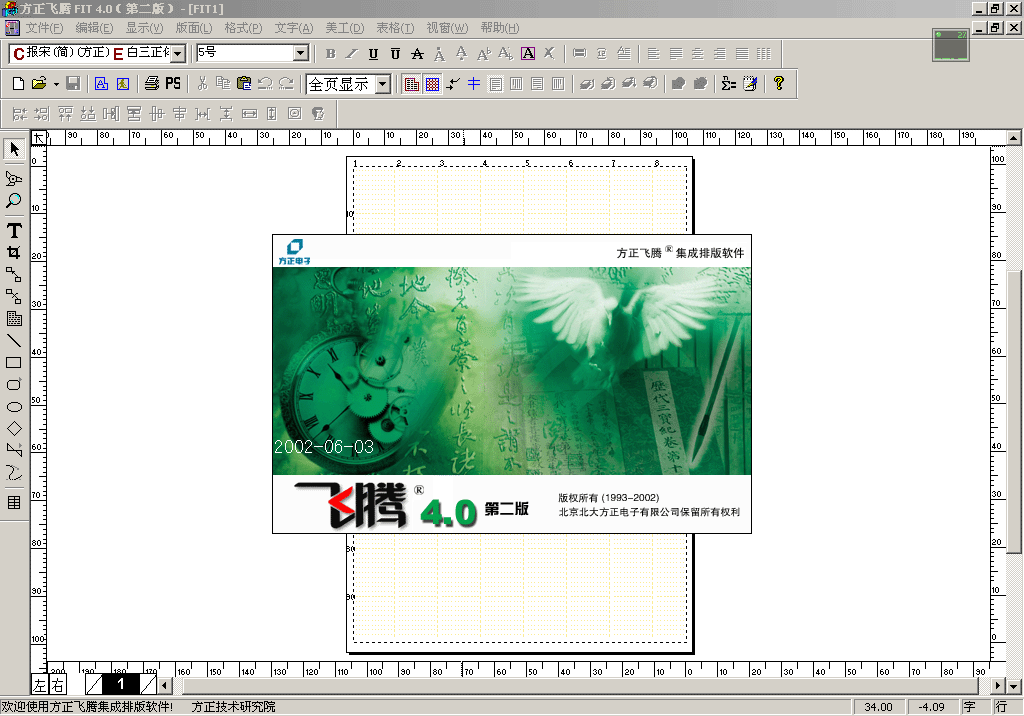Viewport: 1024px width, 716px height.
Task: Click the 右 page button
Action: [58, 685]
